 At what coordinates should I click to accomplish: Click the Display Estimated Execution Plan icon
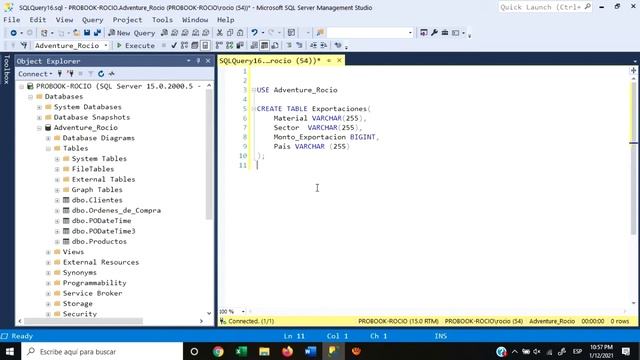184,45
